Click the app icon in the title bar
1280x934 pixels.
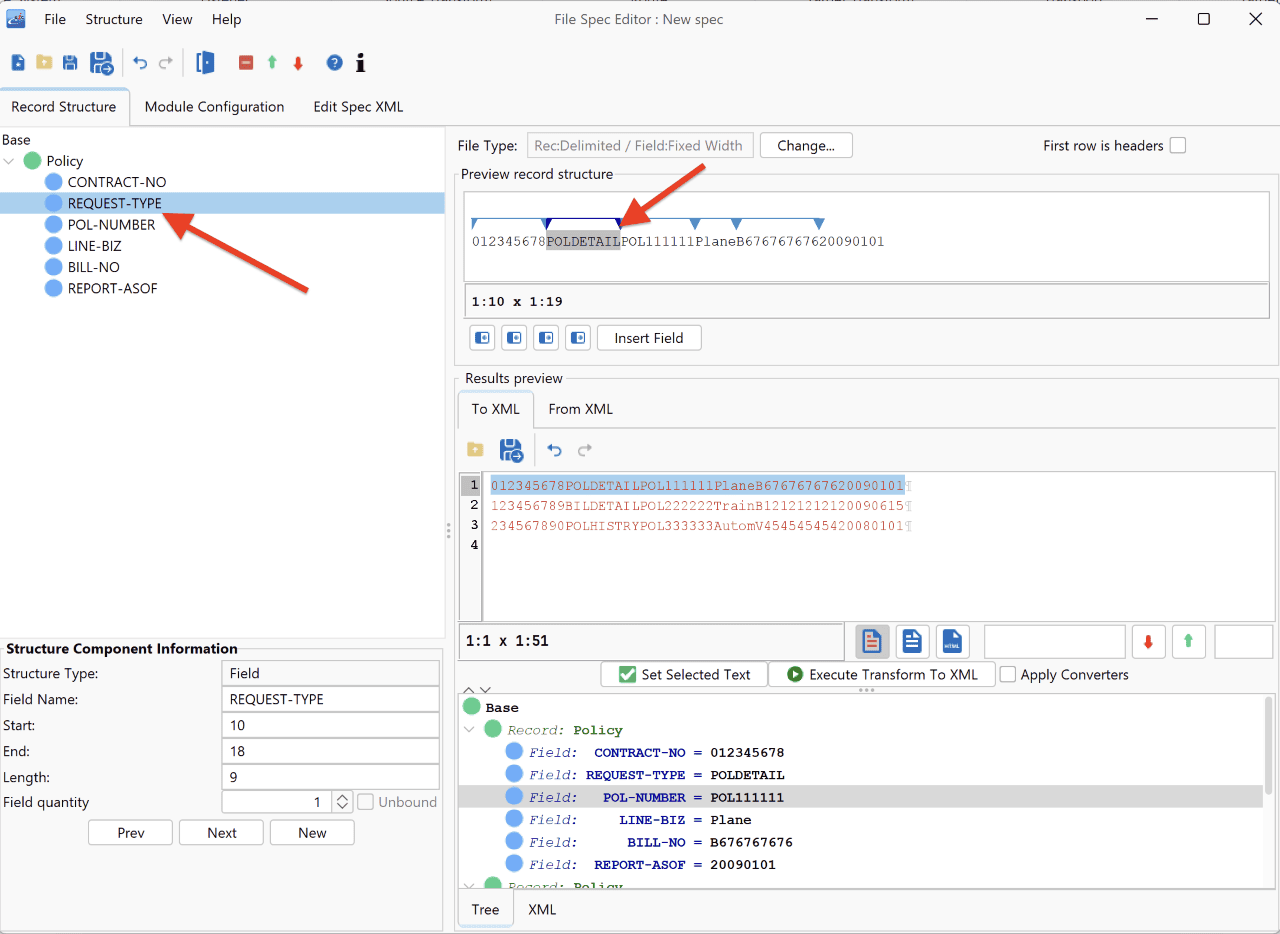pyautogui.click(x=17, y=19)
